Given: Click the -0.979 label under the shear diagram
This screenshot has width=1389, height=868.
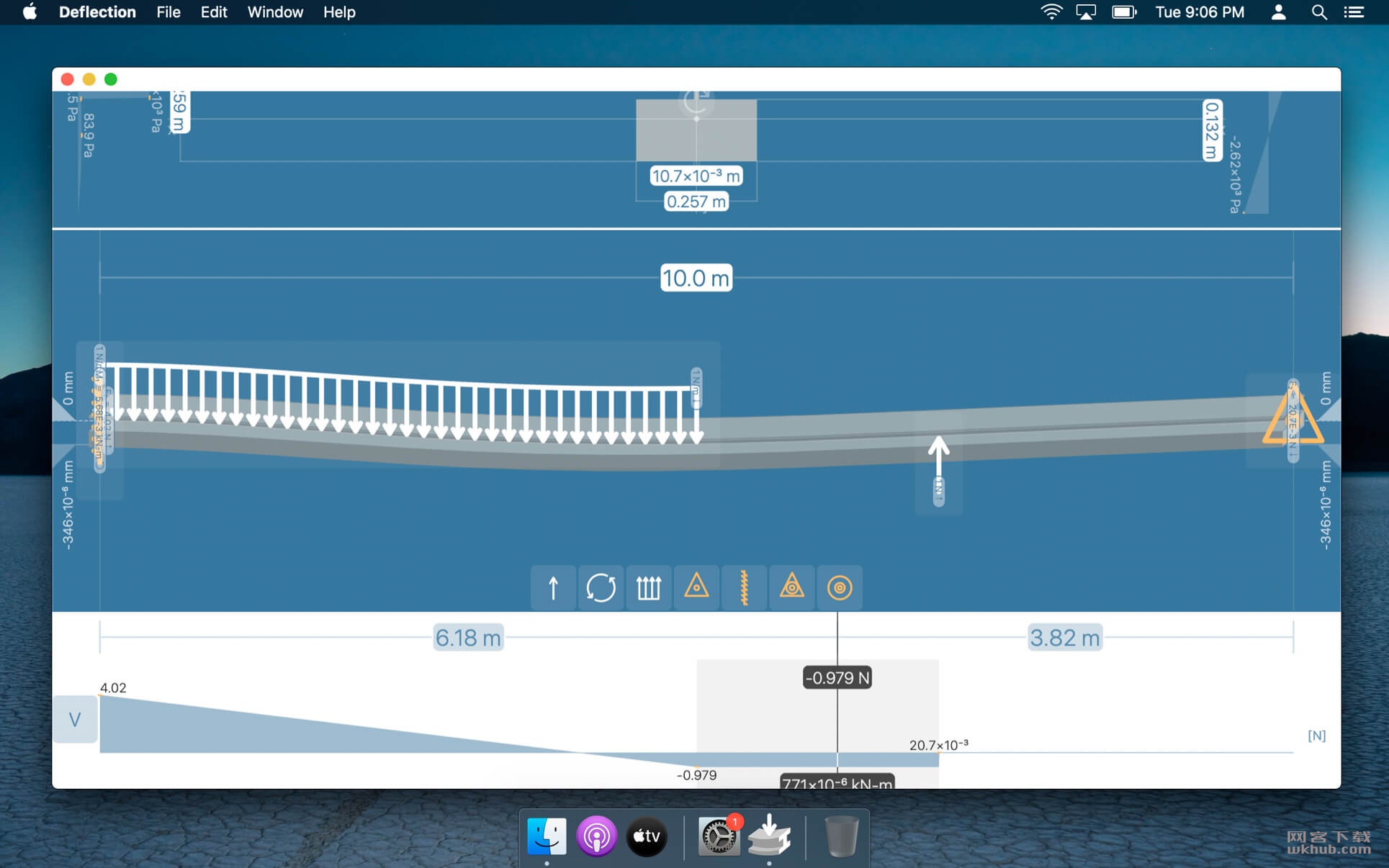Looking at the screenshot, I should point(696,775).
